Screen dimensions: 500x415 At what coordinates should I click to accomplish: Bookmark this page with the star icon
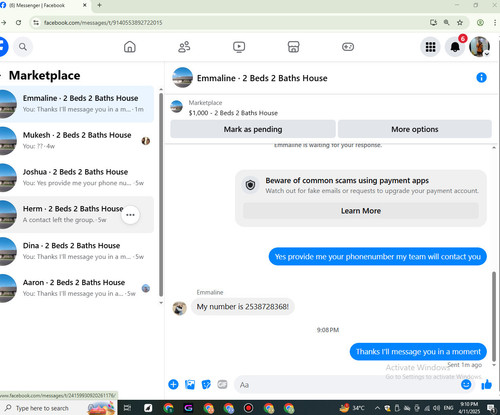[460, 22]
